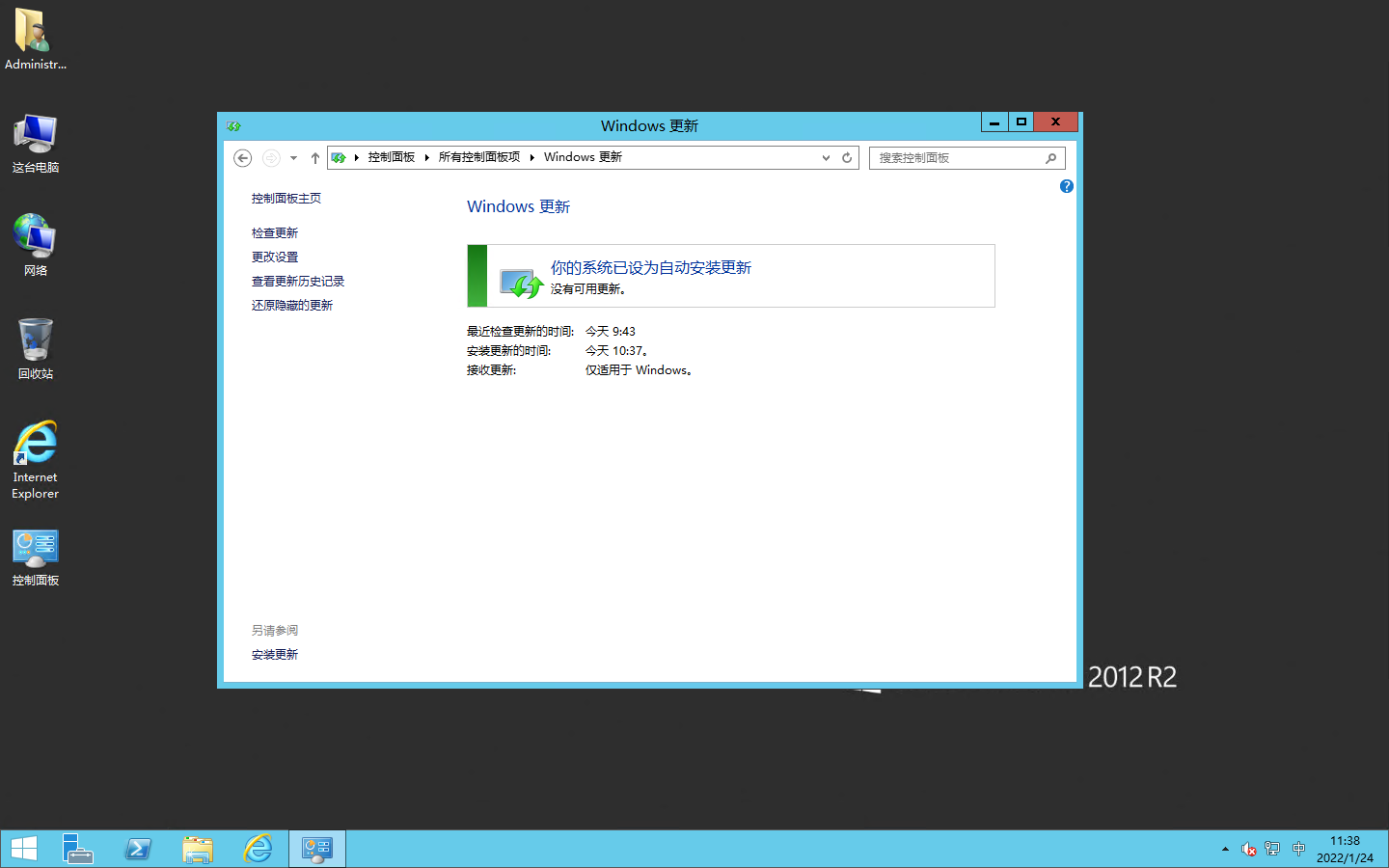1389x868 pixels.
Task: Select the Internet Explorer desktop shortcut
Action: [35, 459]
